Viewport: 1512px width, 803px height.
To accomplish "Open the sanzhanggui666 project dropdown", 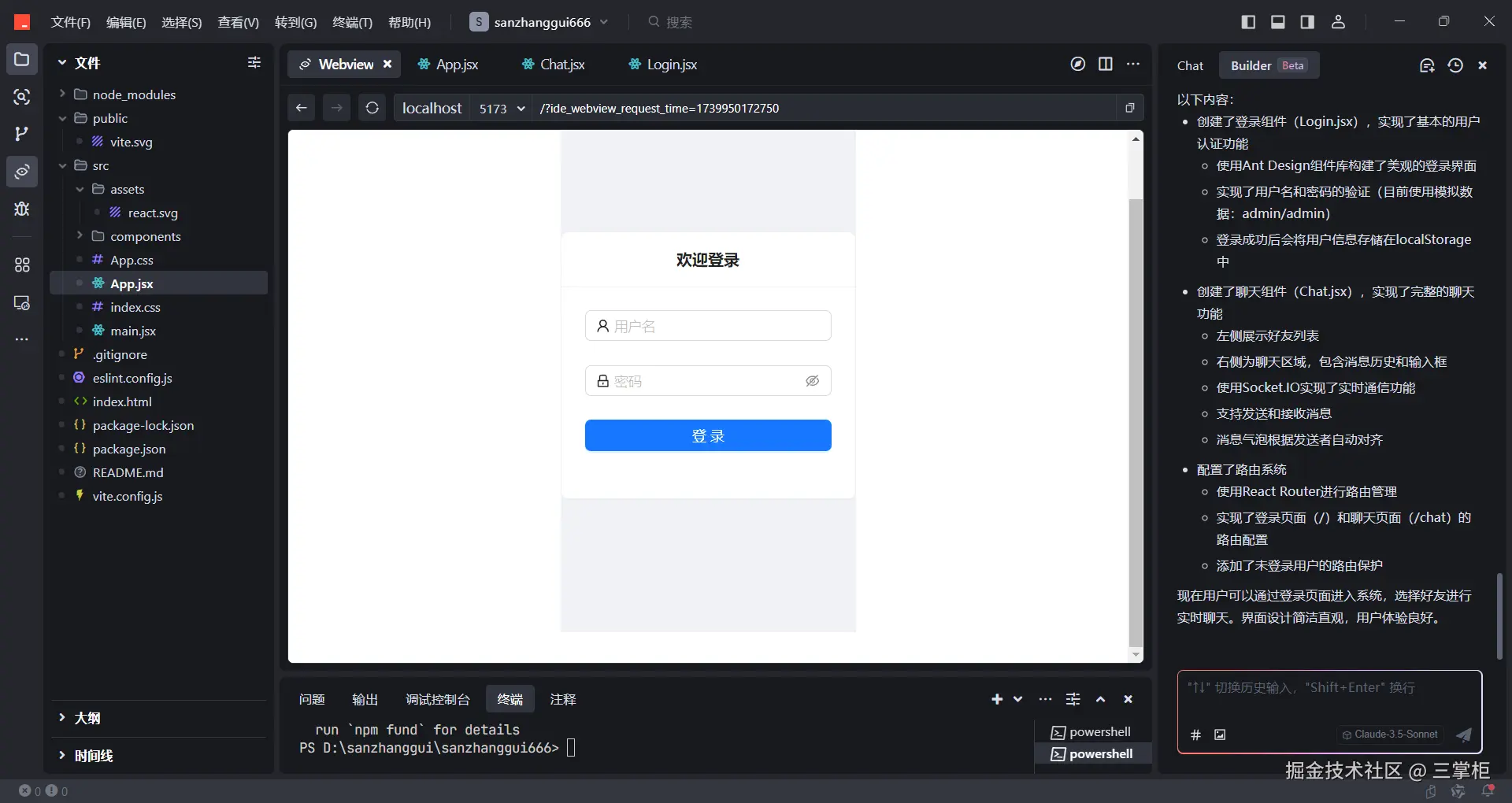I will (x=539, y=22).
